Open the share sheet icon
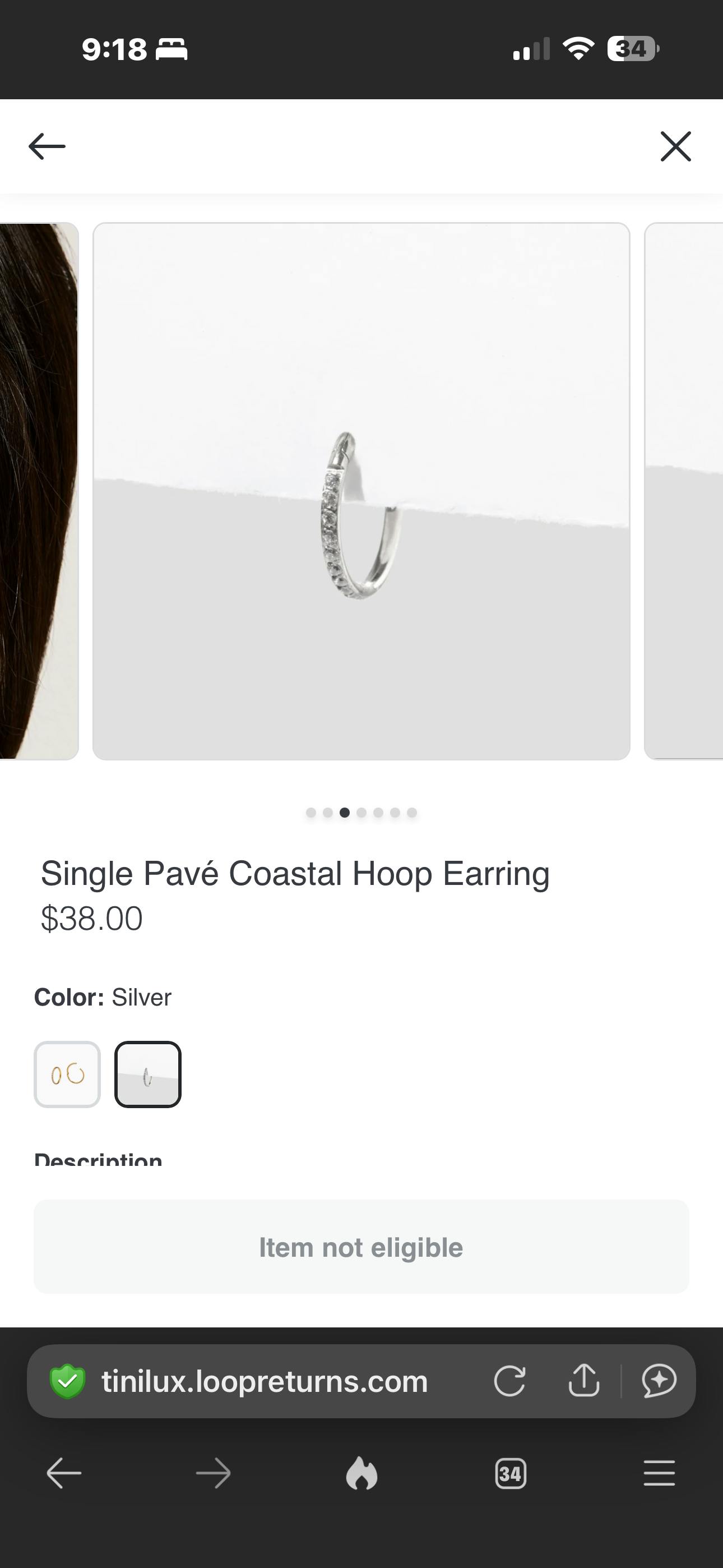Screen dimensions: 723x1568 [x=583, y=1380]
